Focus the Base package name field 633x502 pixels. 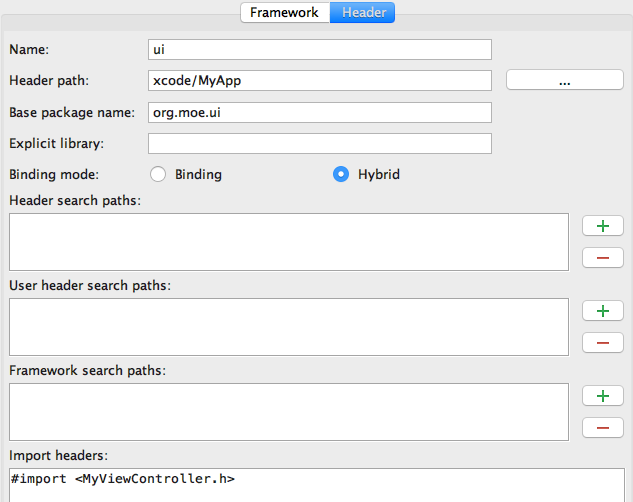point(320,112)
